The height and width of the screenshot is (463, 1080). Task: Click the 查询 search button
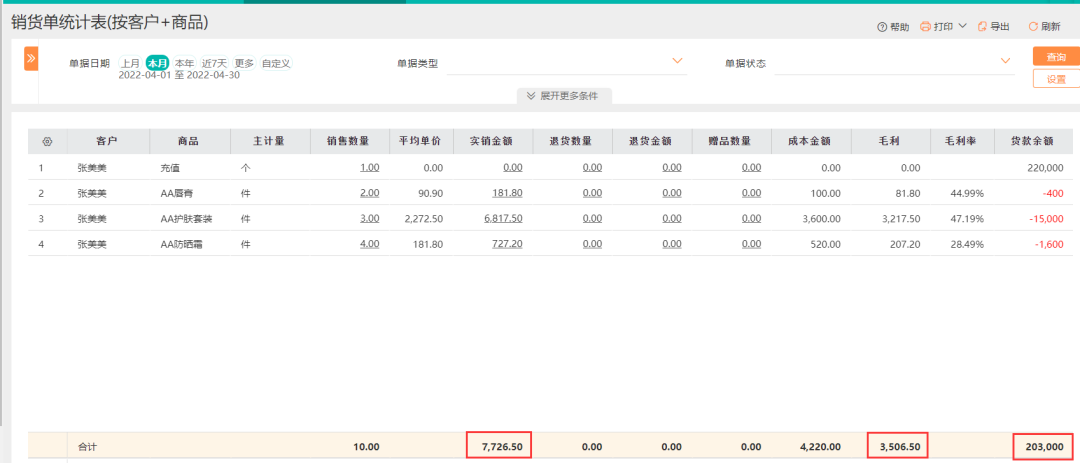tap(1056, 57)
